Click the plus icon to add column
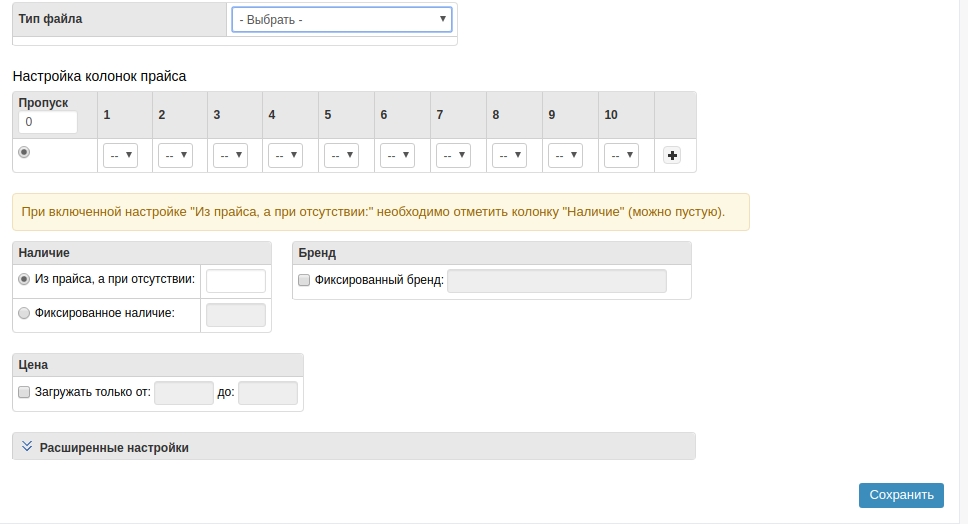Screen dimensions: 968x524 [x=672, y=155]
